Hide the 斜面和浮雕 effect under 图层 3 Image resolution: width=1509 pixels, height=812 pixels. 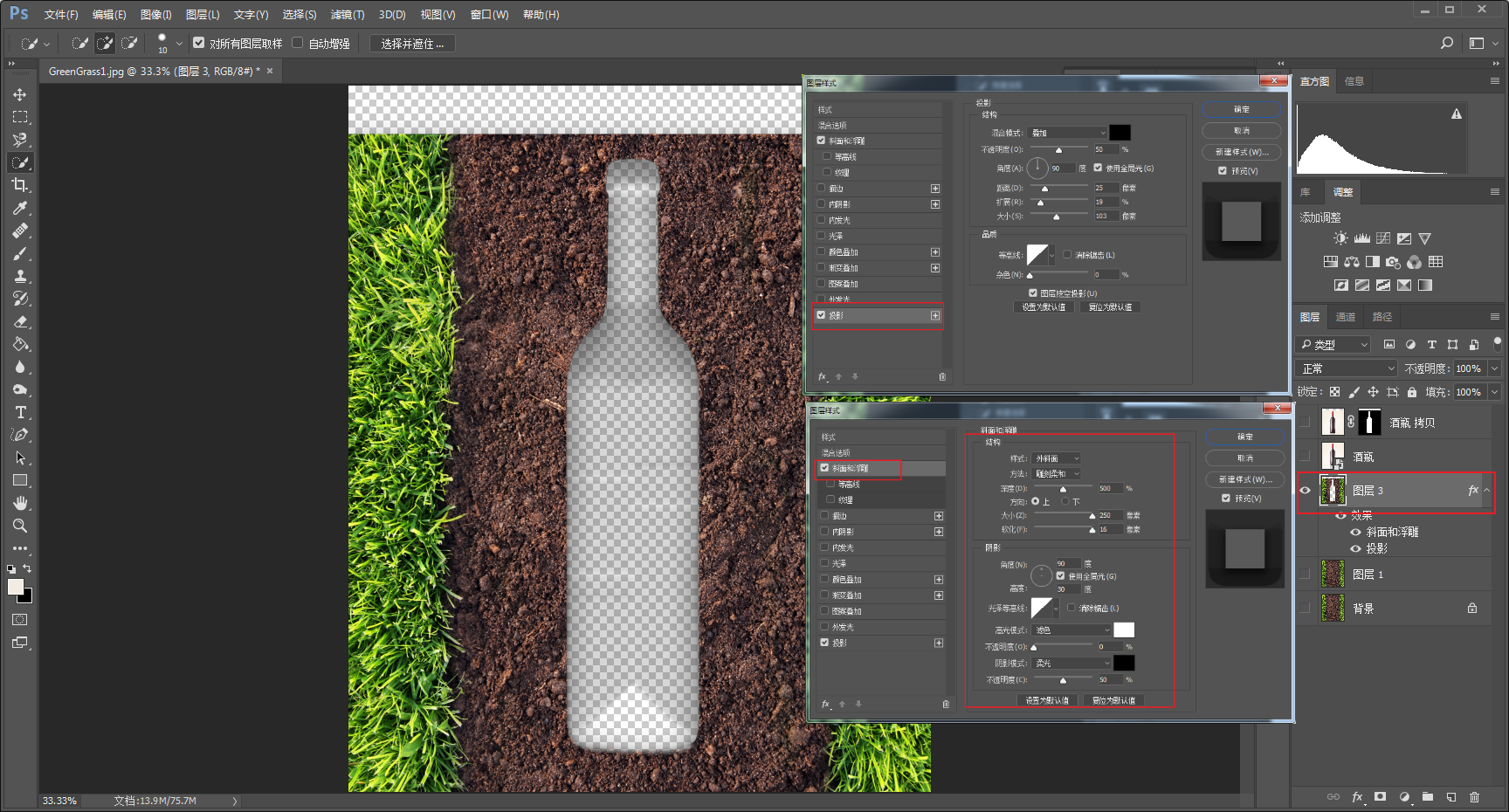pyautogui.click(x=1356, y=532)
